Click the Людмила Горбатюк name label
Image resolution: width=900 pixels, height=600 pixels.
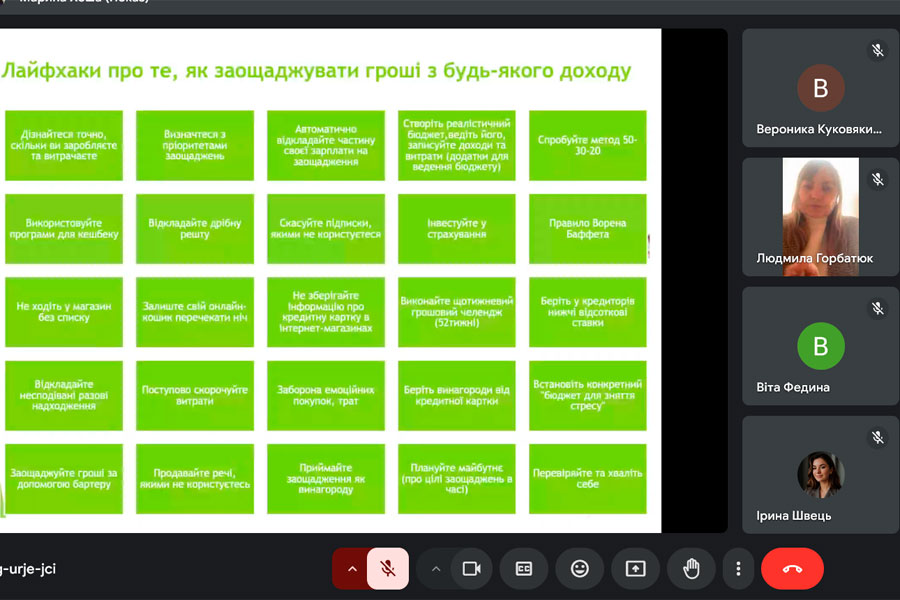click(814, 258)
